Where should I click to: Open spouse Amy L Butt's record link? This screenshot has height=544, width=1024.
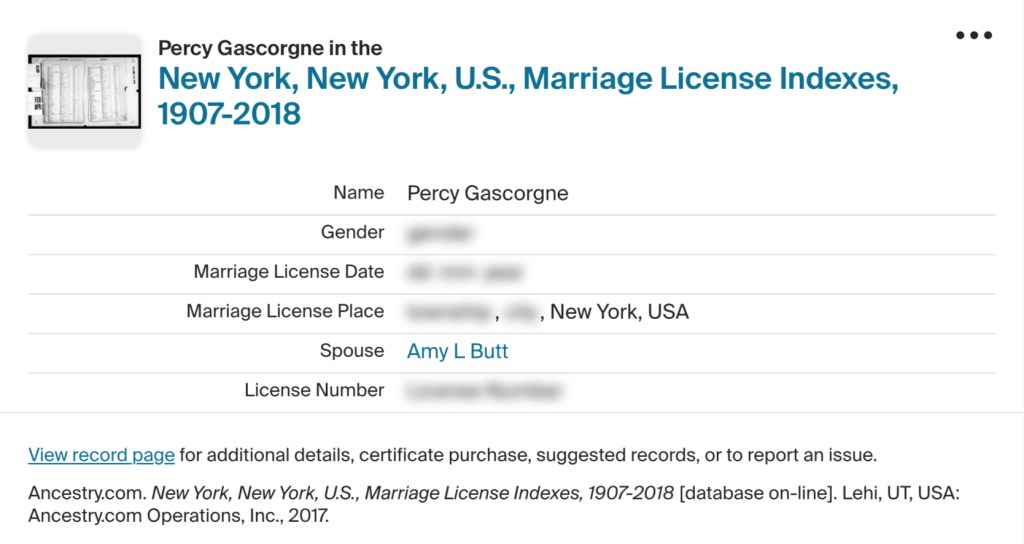coord(457,351)
